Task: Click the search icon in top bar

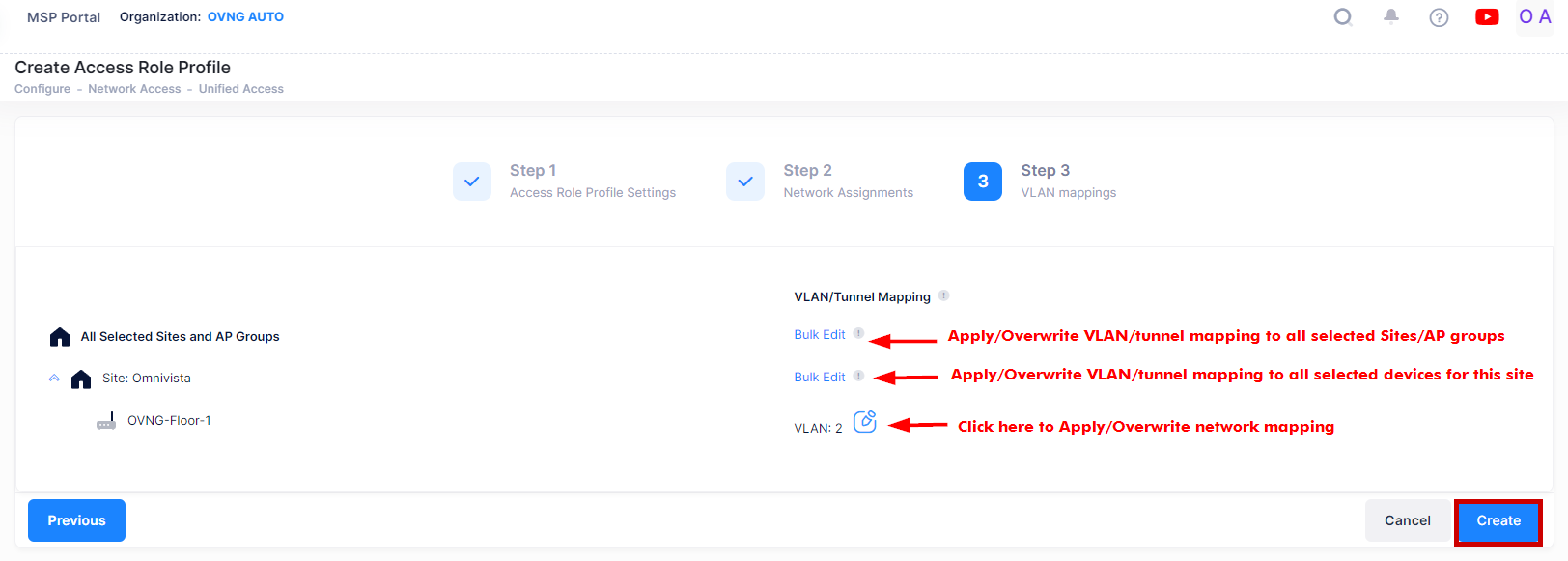Action: [1342, 17]
